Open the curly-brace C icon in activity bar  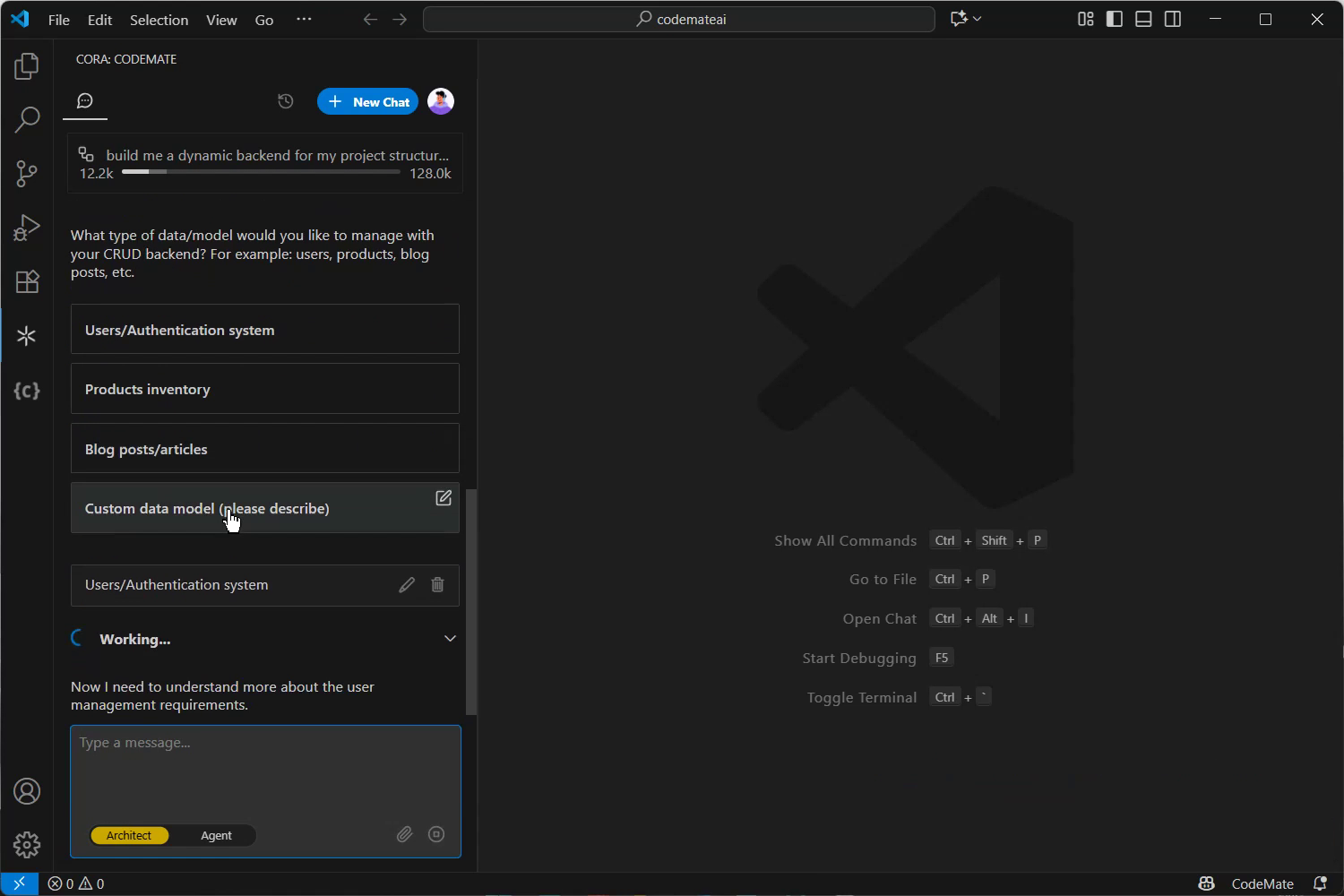coord(27,391)
